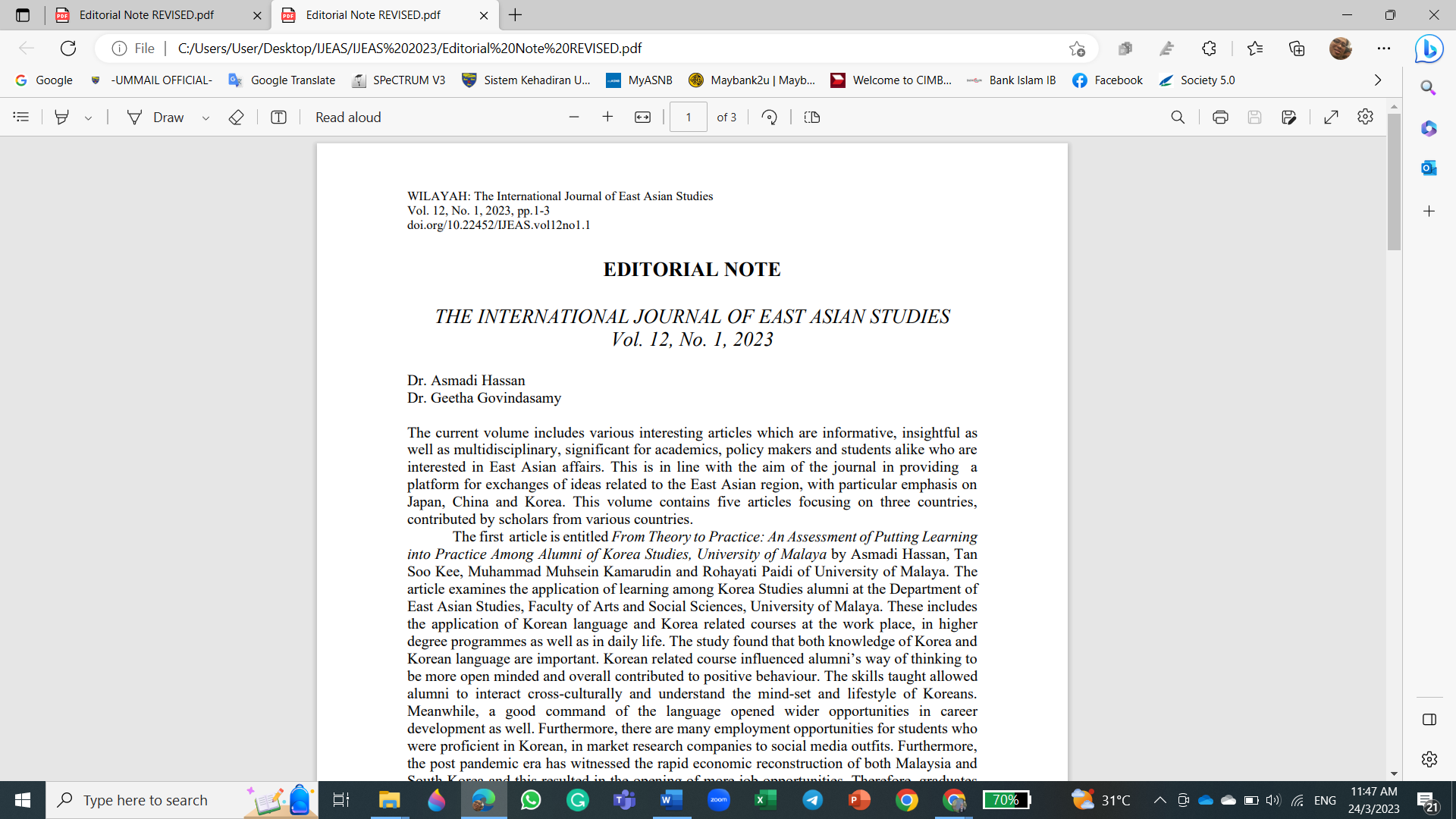
Task: Open Outlook sidebar icon
Action: click(x=1429, y=168)
